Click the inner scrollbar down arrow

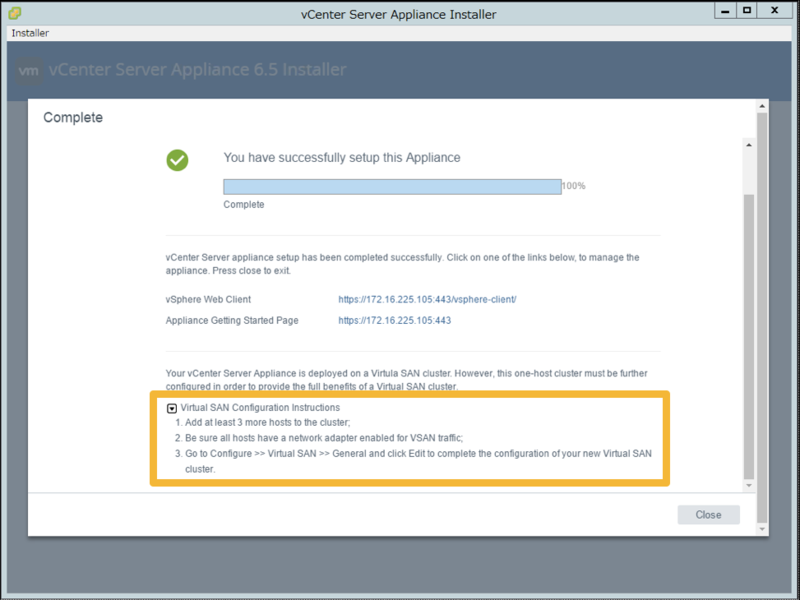(x=748, y=485)
